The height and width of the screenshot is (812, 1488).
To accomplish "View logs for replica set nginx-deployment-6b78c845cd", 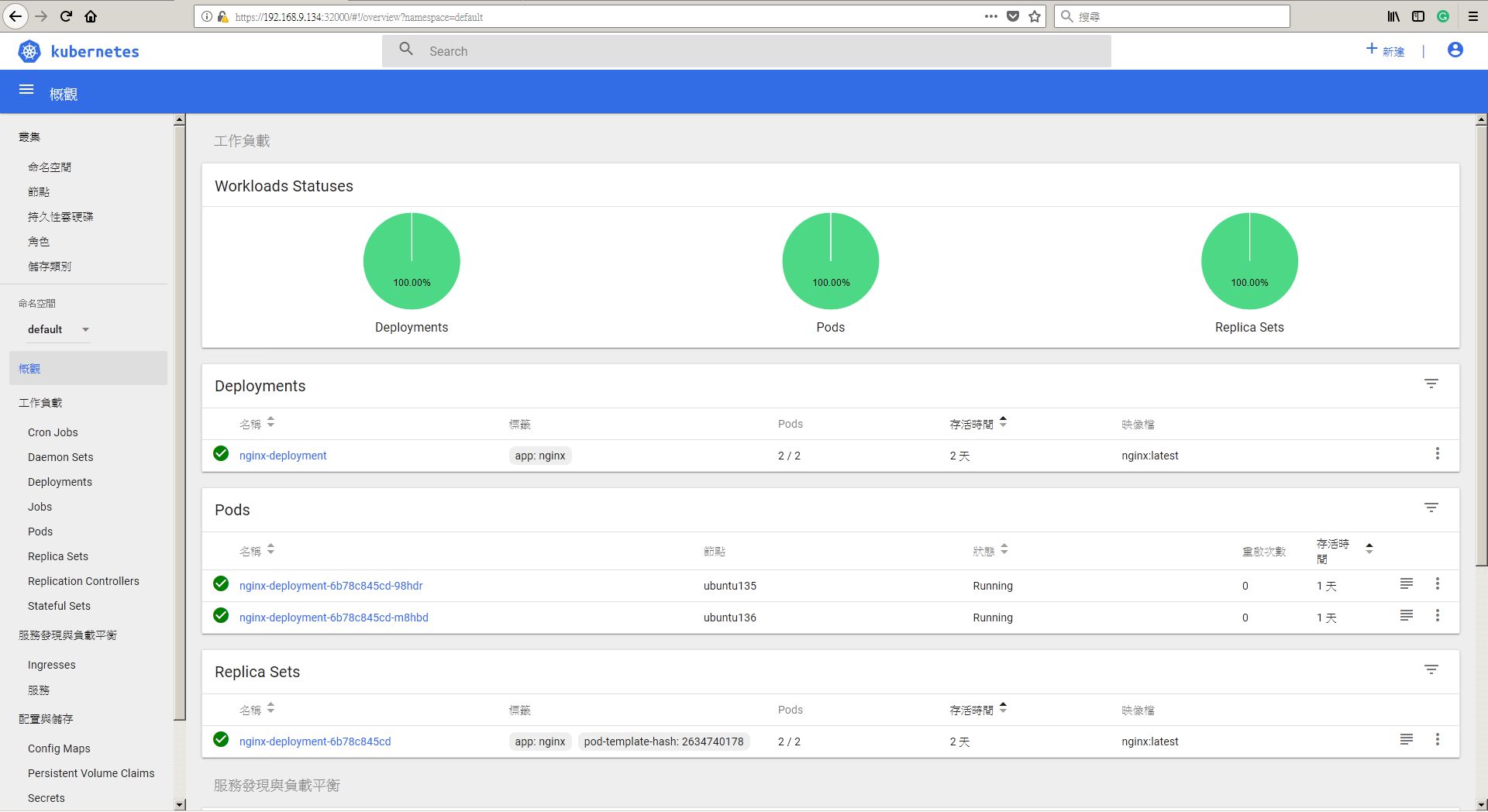I will [x=1407, y=740].
